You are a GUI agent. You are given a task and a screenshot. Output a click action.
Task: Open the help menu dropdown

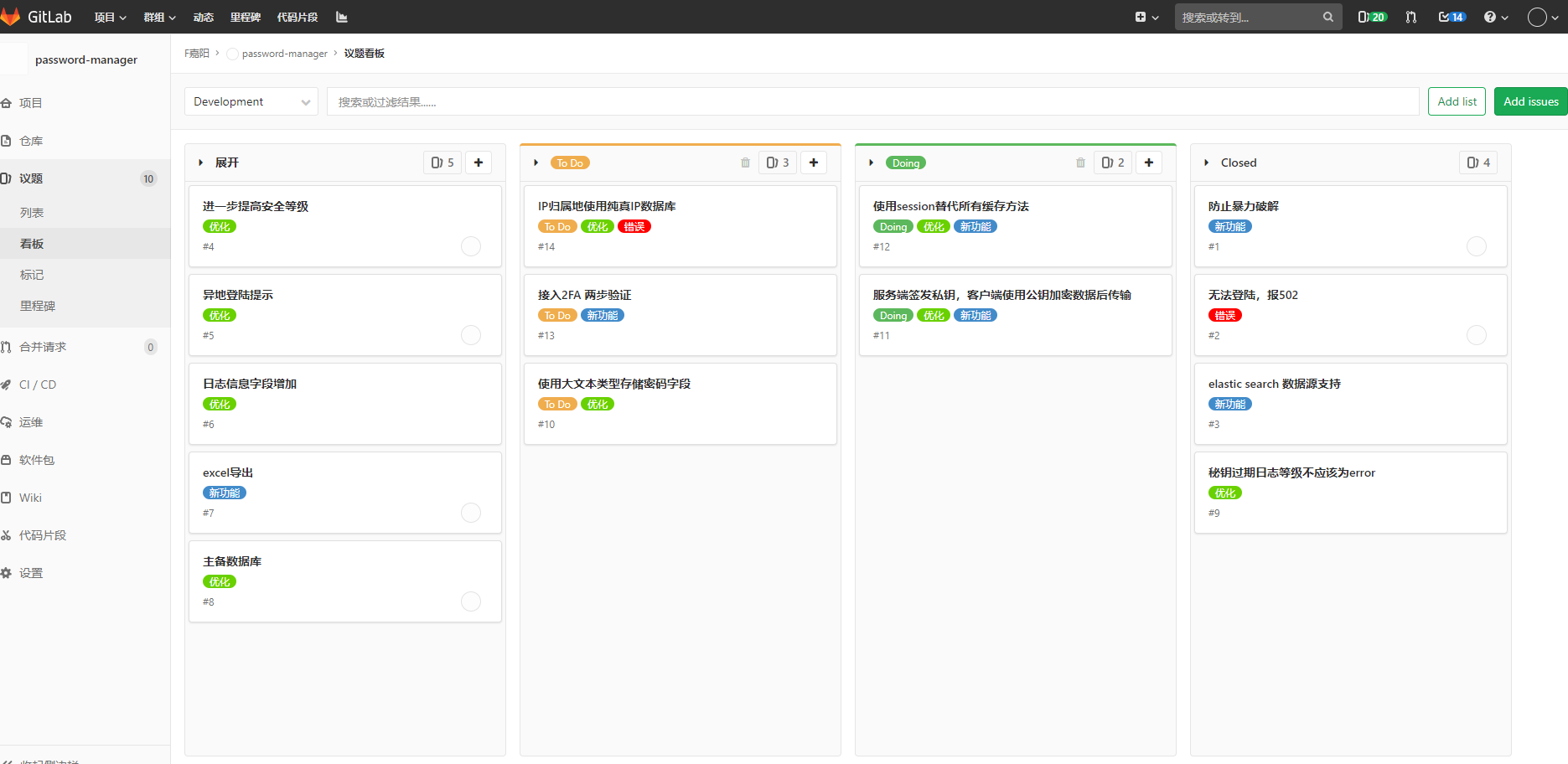click(x=1495, y=17)
